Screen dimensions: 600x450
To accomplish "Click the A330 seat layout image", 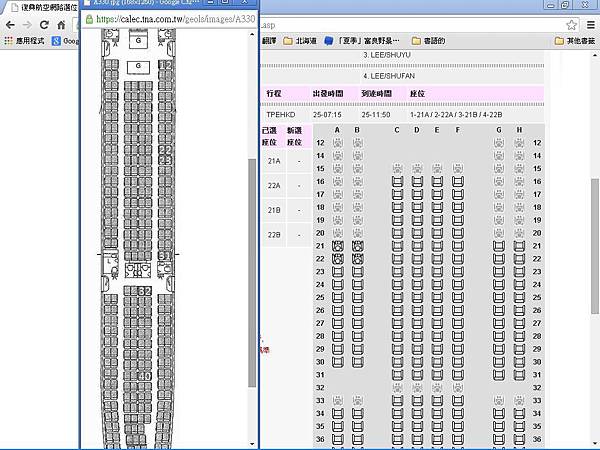I will (138, 238).
